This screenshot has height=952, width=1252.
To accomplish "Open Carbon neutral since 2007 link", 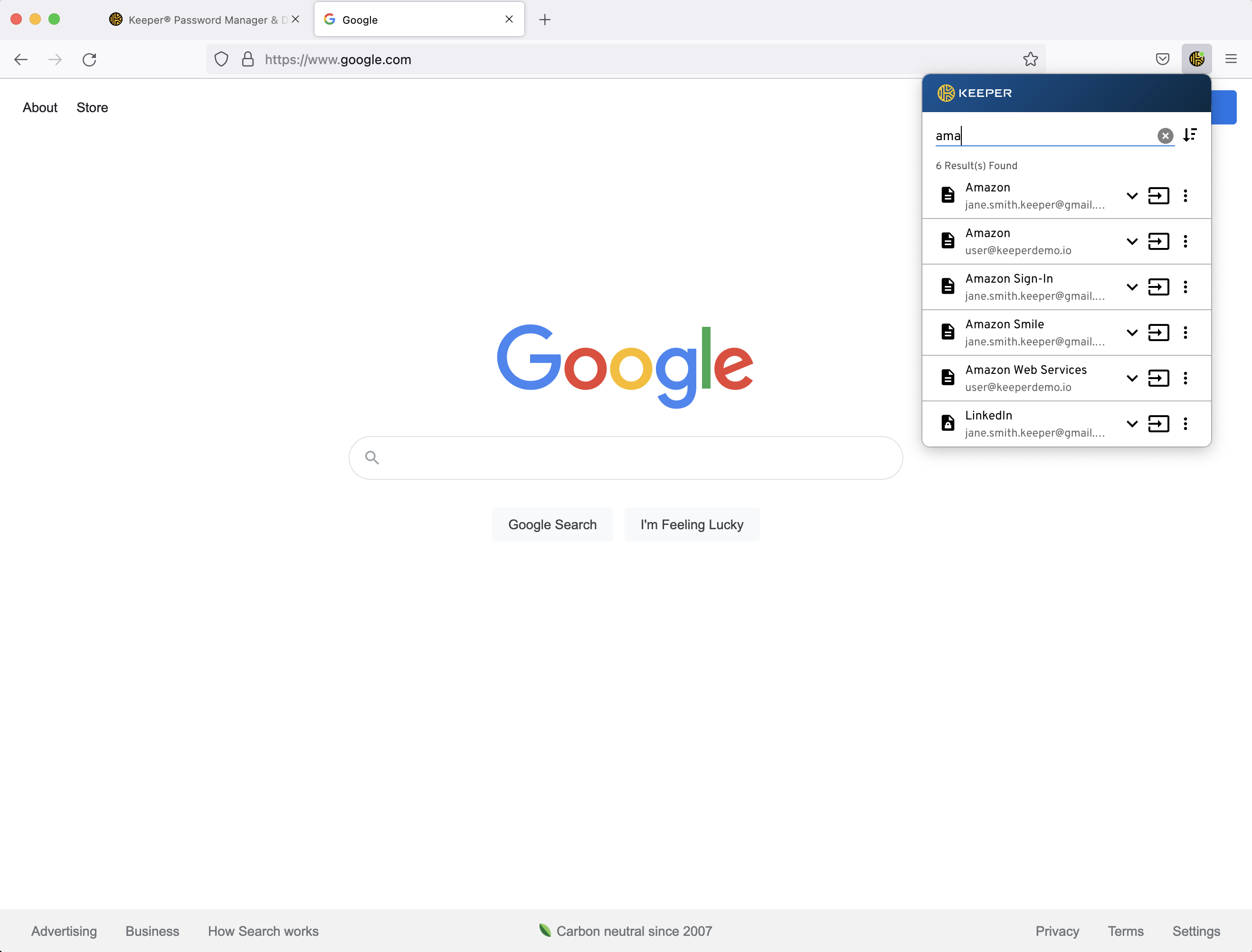I will pyautogui.click(x=626, y=931).
